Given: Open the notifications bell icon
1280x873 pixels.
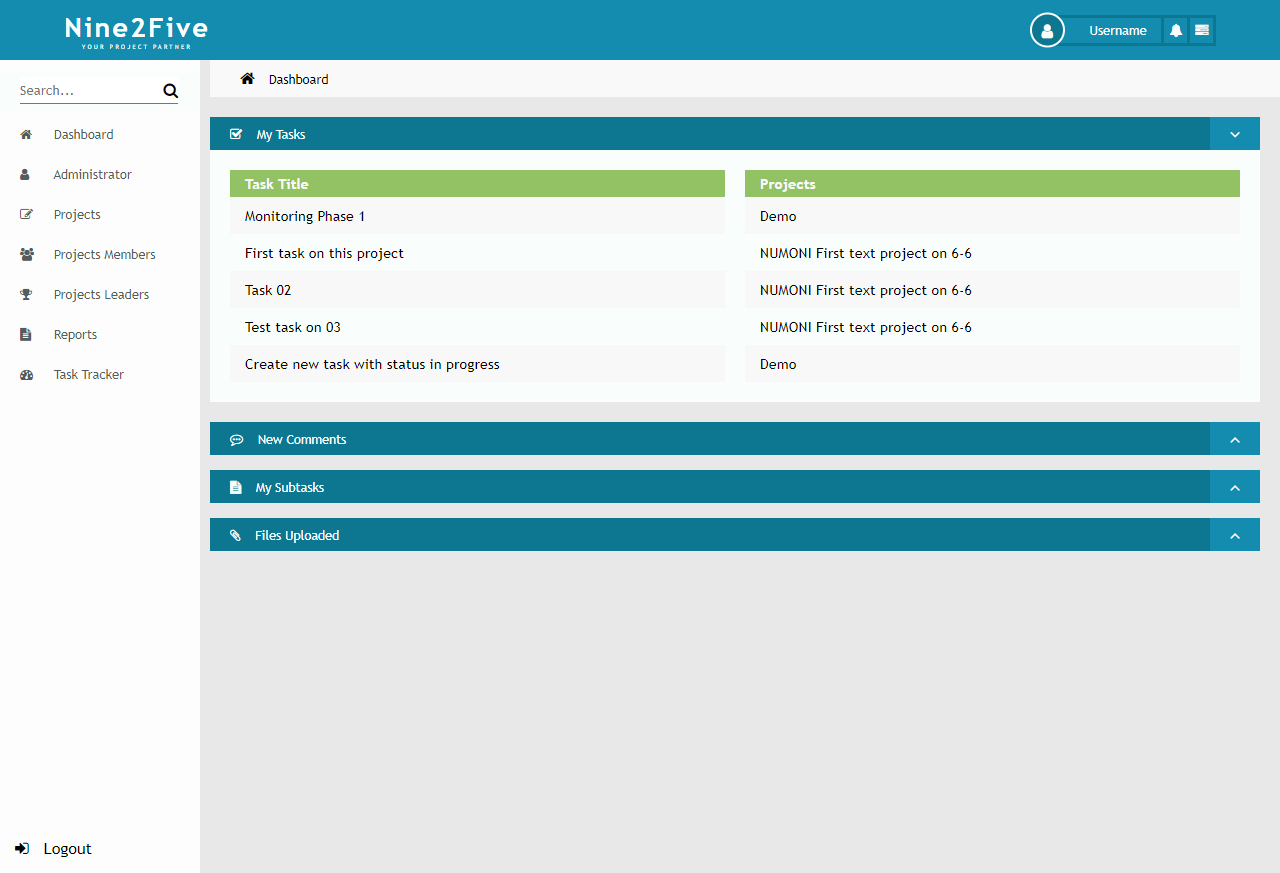Looking at the screenshot, I should pos(1176,30).
